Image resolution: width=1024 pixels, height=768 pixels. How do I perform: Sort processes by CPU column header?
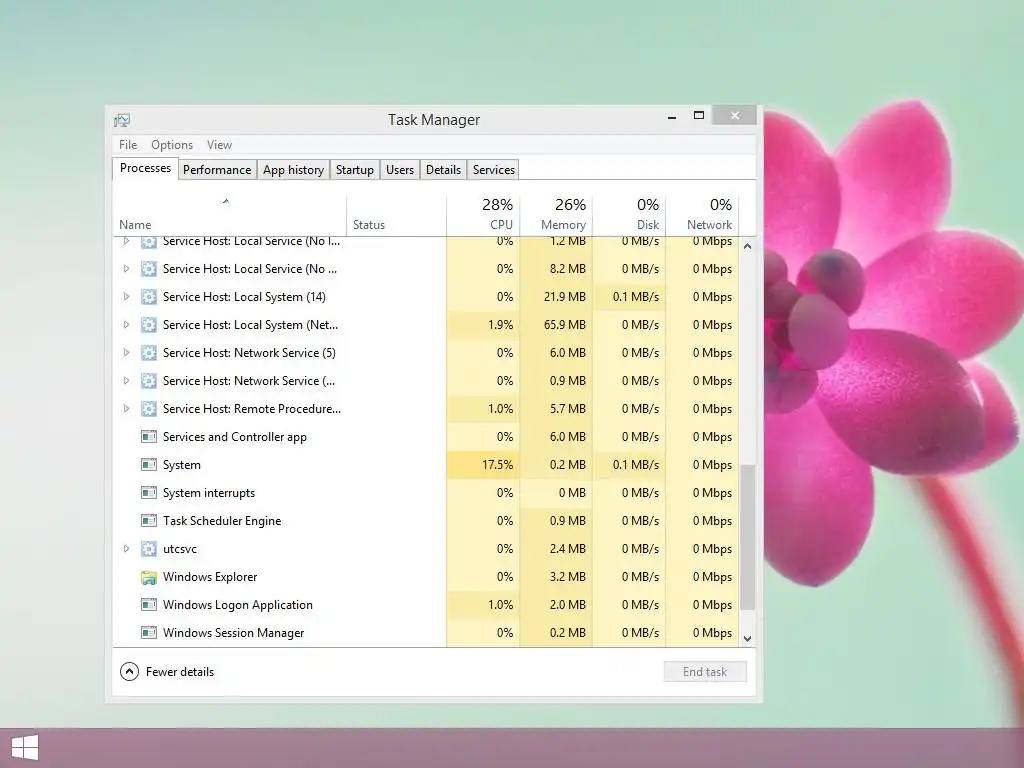tap(483, 216)
